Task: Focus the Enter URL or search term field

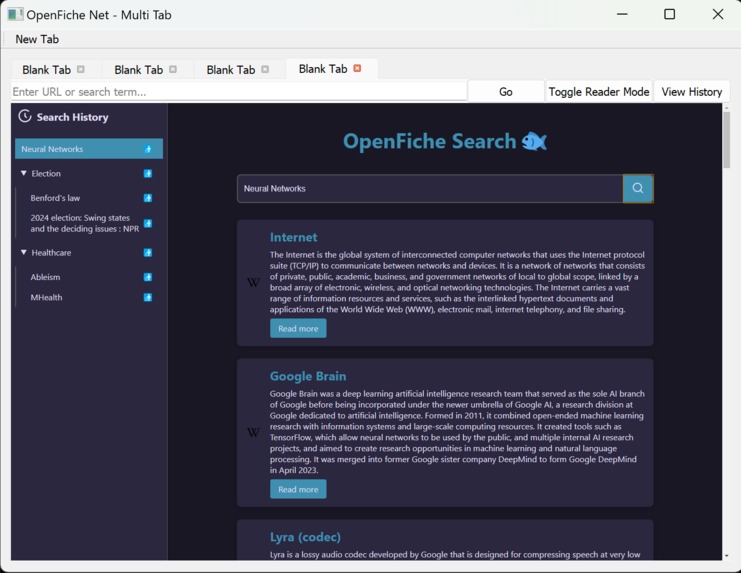Action: [x=239, y=92]
